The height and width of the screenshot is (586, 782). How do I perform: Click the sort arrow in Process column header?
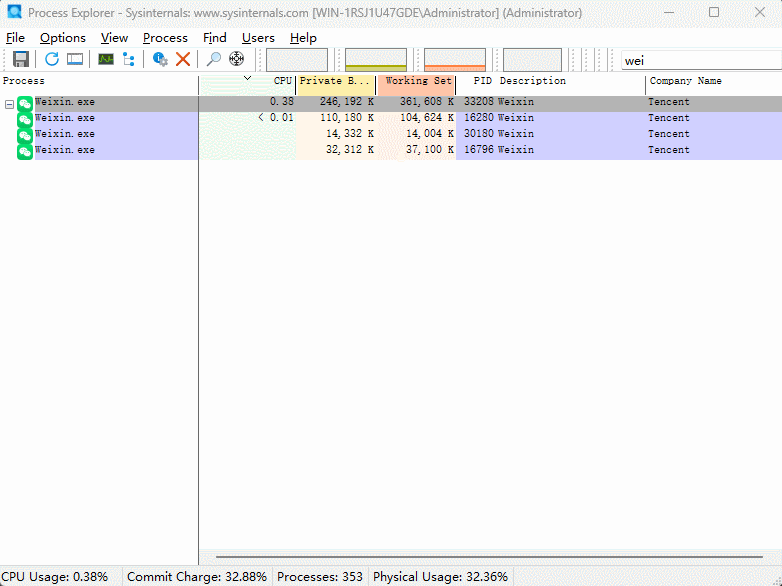[x=247, y=78]
